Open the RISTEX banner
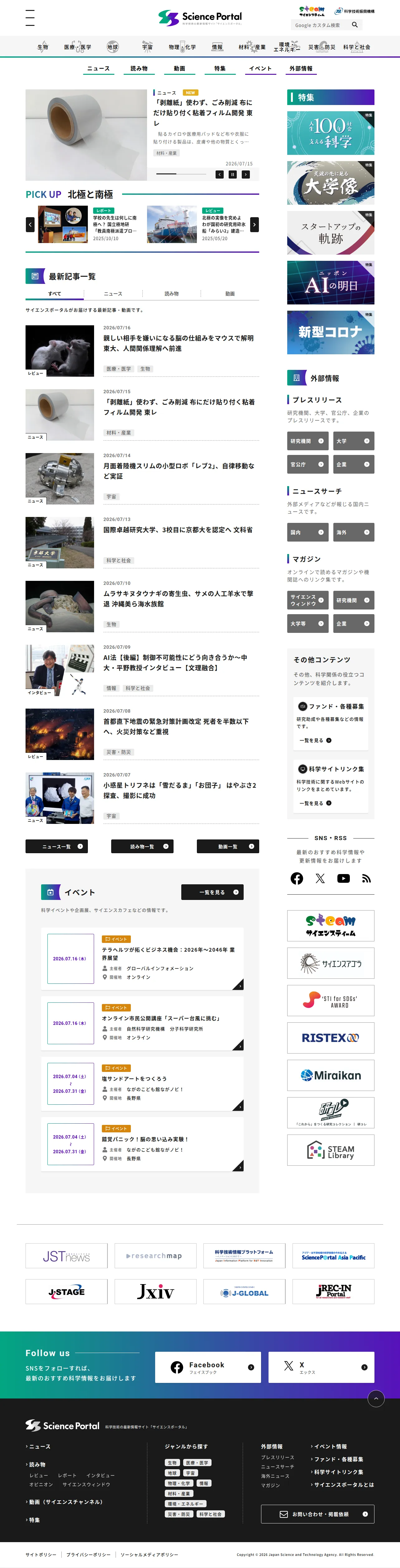Viewport: 400px width, 1568px height. (331, 1038)
